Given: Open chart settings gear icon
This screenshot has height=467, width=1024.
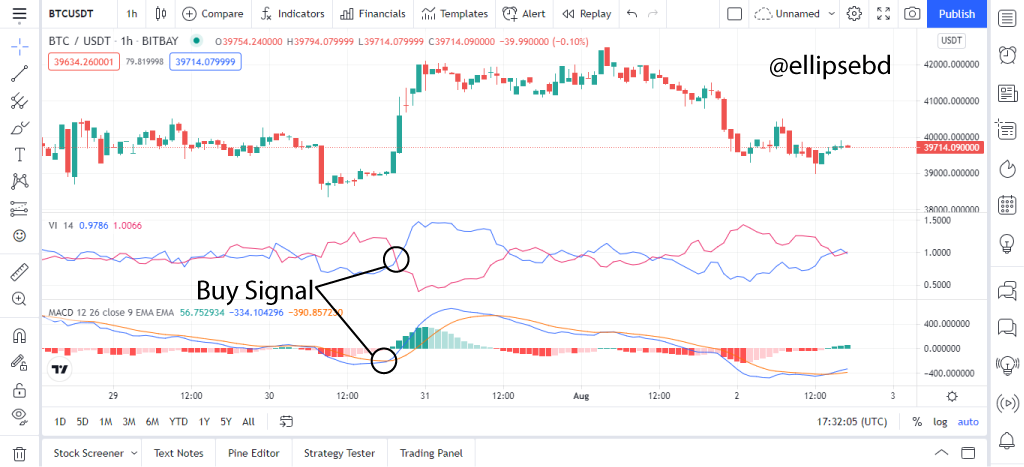Looking at the screenshot, I should (854, 14).
